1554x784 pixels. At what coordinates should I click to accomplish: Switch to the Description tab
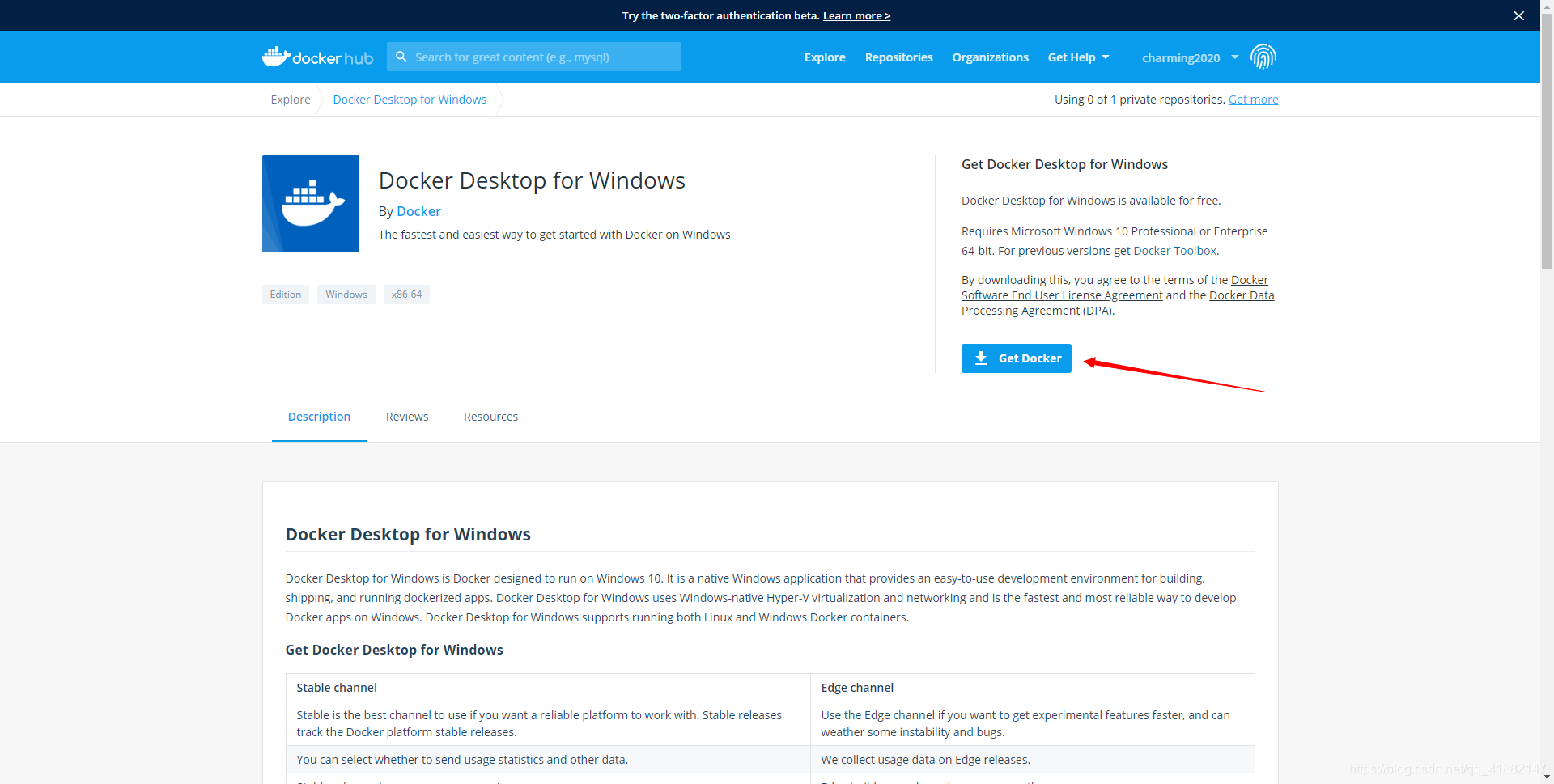click(319, 417)
